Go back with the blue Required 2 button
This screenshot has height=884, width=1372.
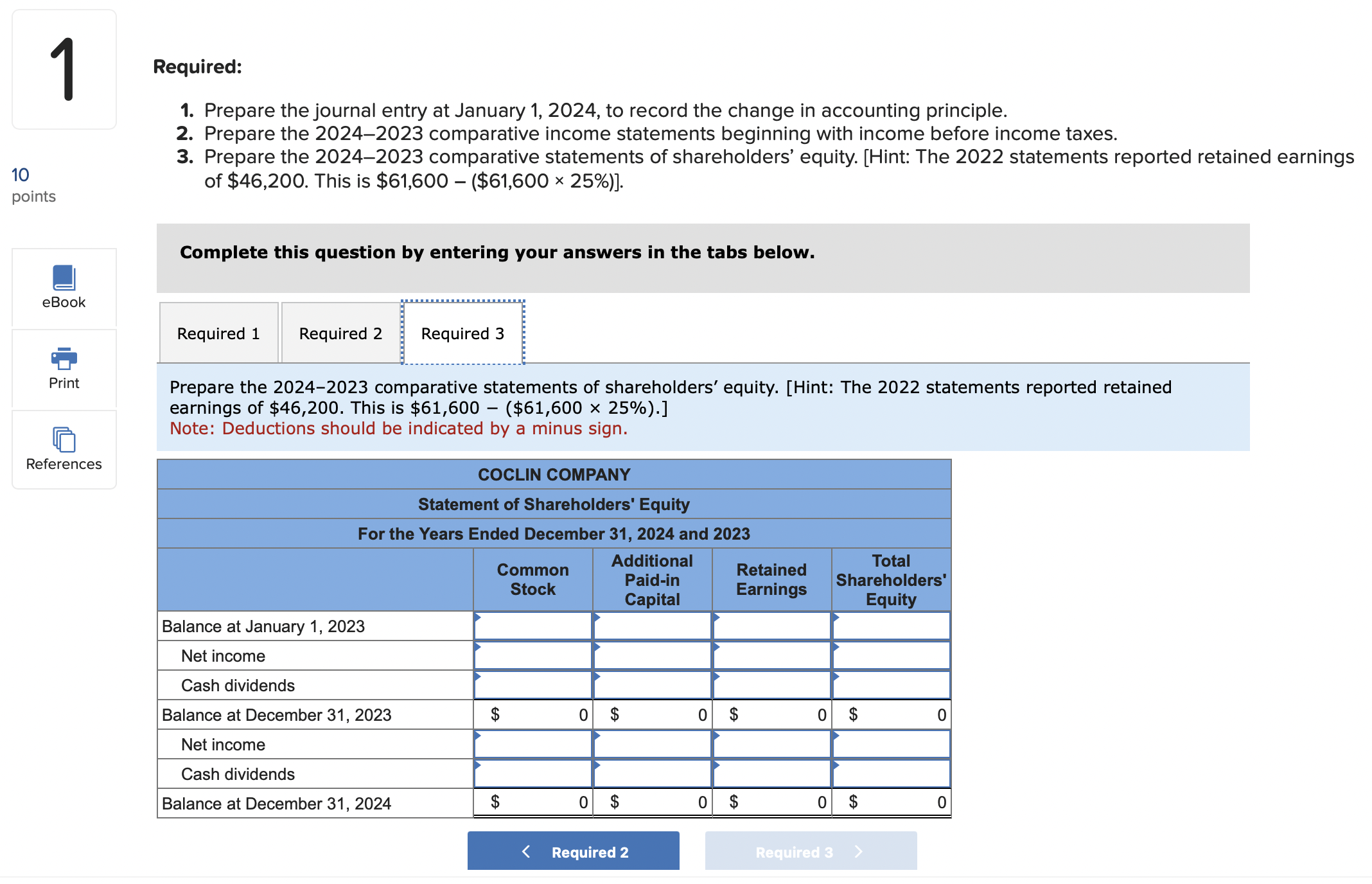[x=573, y=851]
